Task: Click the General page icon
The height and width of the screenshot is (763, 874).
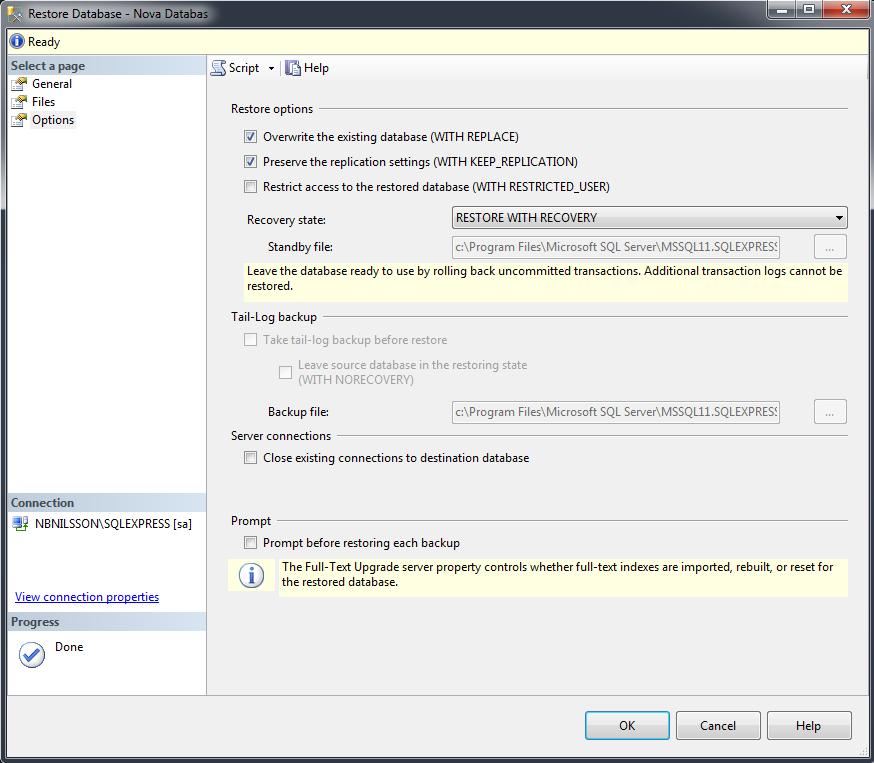Action: point(19,84)
